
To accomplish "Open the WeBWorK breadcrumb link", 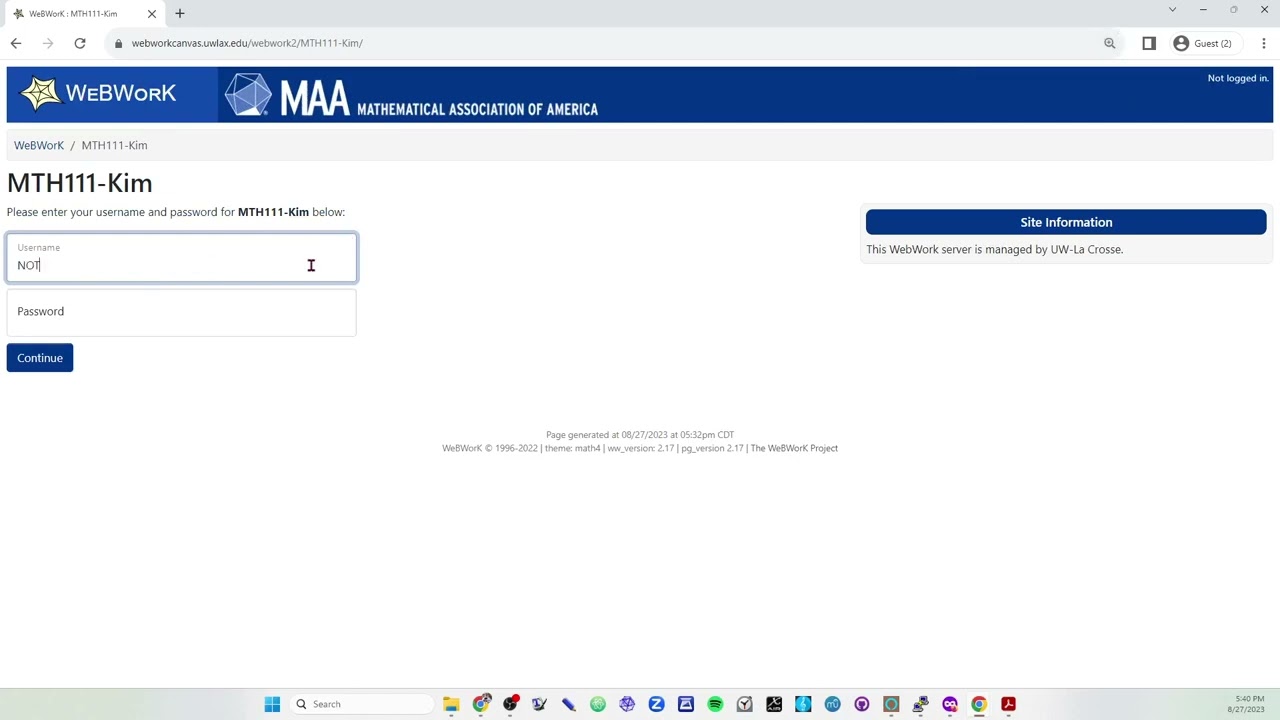I will pyautogui.click(x=39, y=145).
